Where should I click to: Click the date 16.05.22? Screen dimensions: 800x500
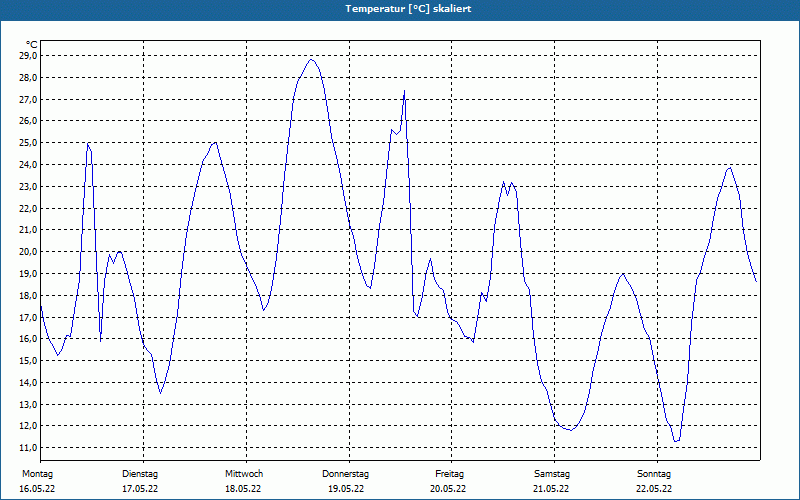[x=37, y=489]
